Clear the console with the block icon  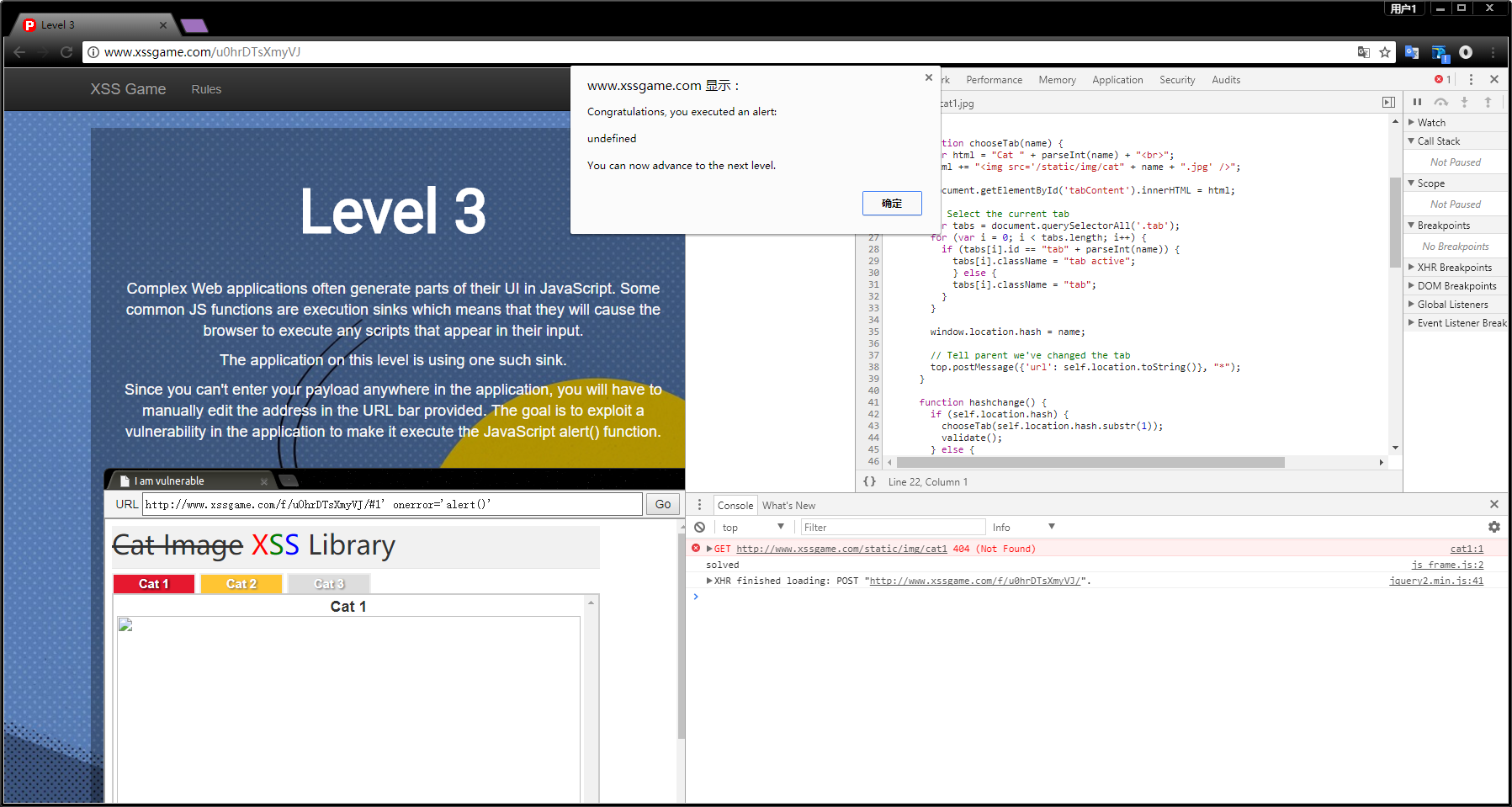tap(699, 527)
